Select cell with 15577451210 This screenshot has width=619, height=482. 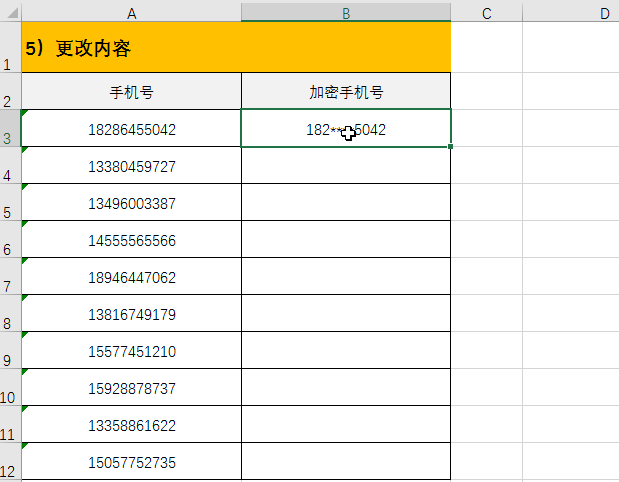pyautogui.click(x=131, y=350)
